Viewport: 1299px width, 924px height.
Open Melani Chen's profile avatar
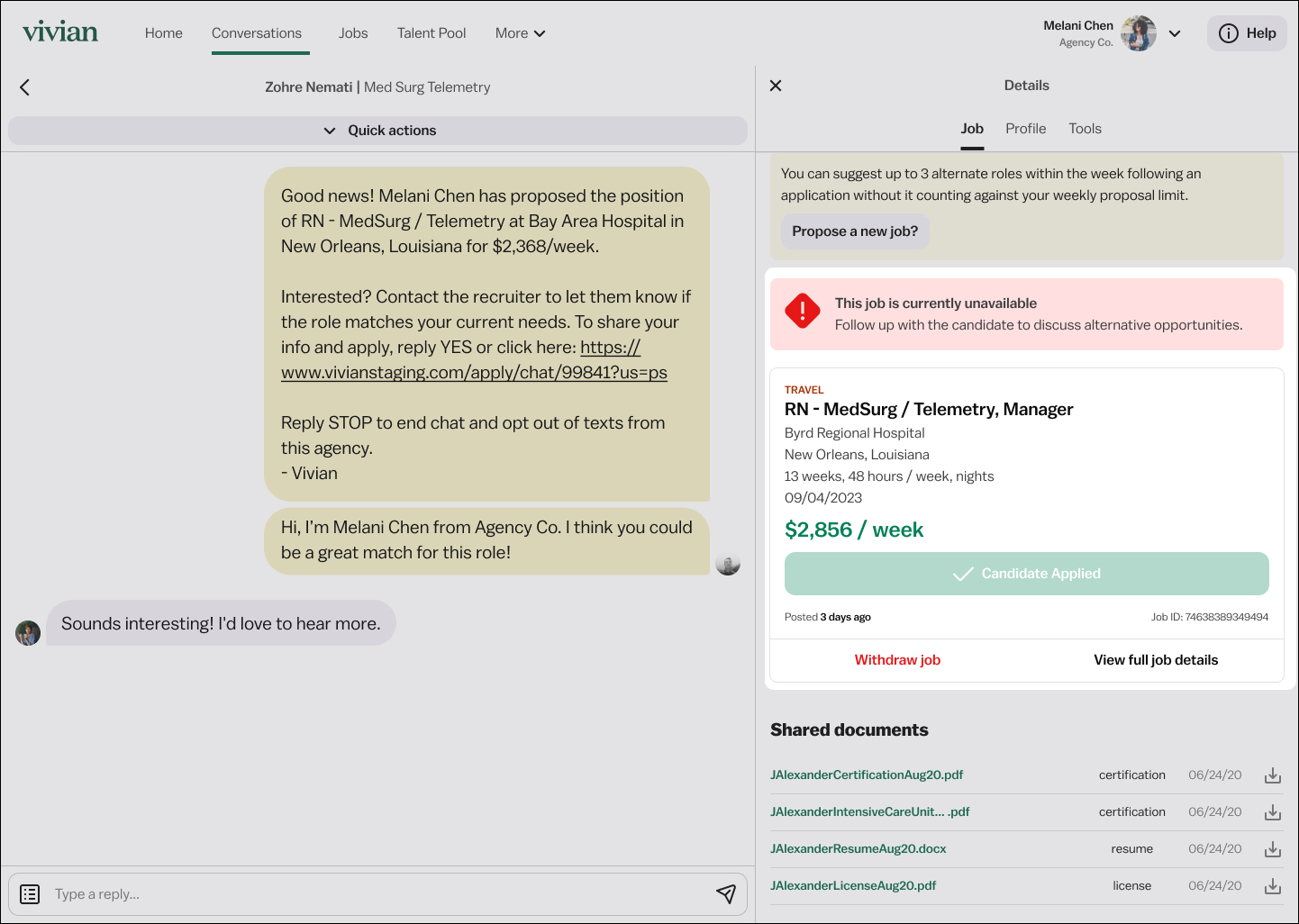point(1139,33)
